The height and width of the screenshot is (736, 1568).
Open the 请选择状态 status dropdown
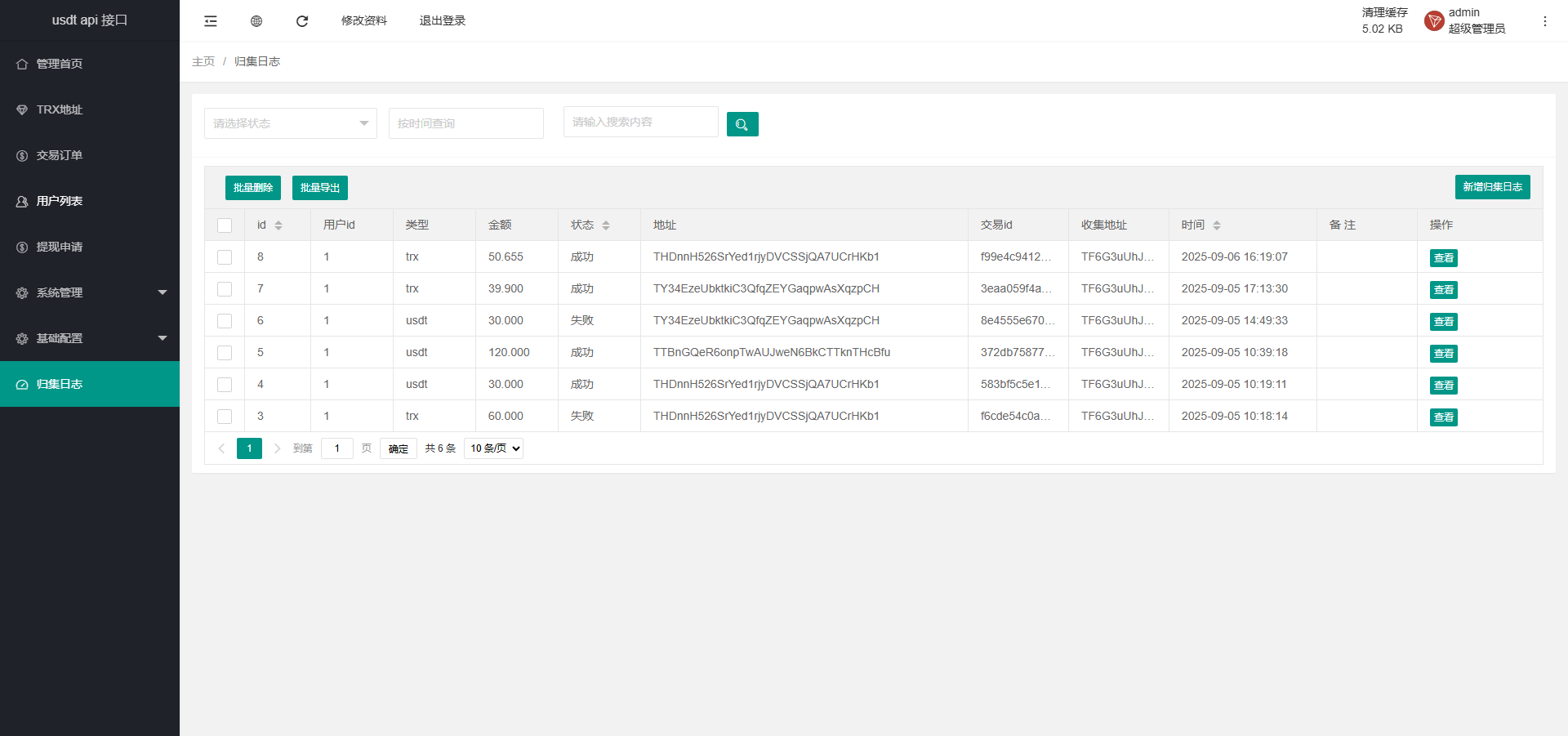290,123
